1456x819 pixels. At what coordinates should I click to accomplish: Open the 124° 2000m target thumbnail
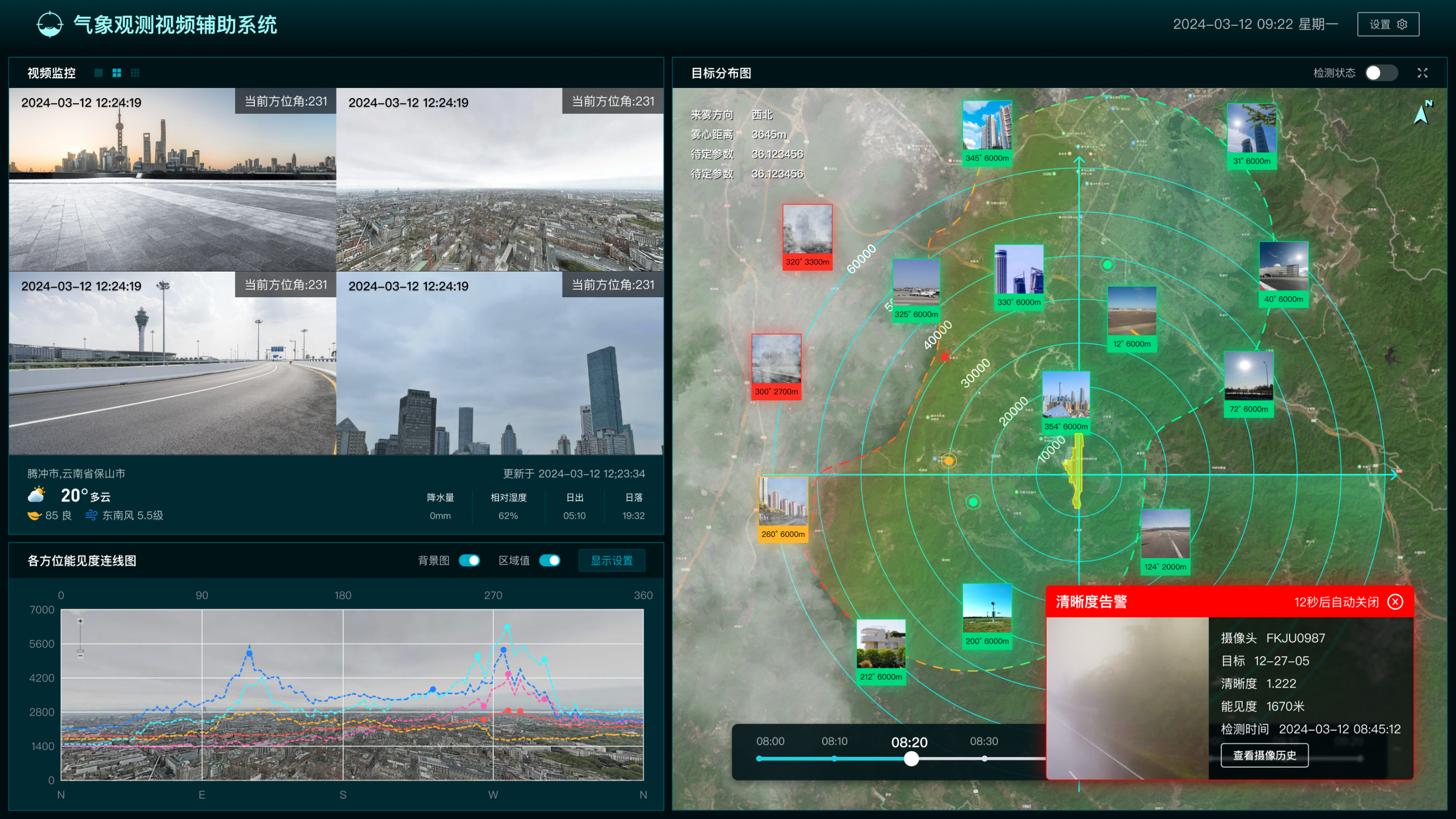tap(1165, 542)
